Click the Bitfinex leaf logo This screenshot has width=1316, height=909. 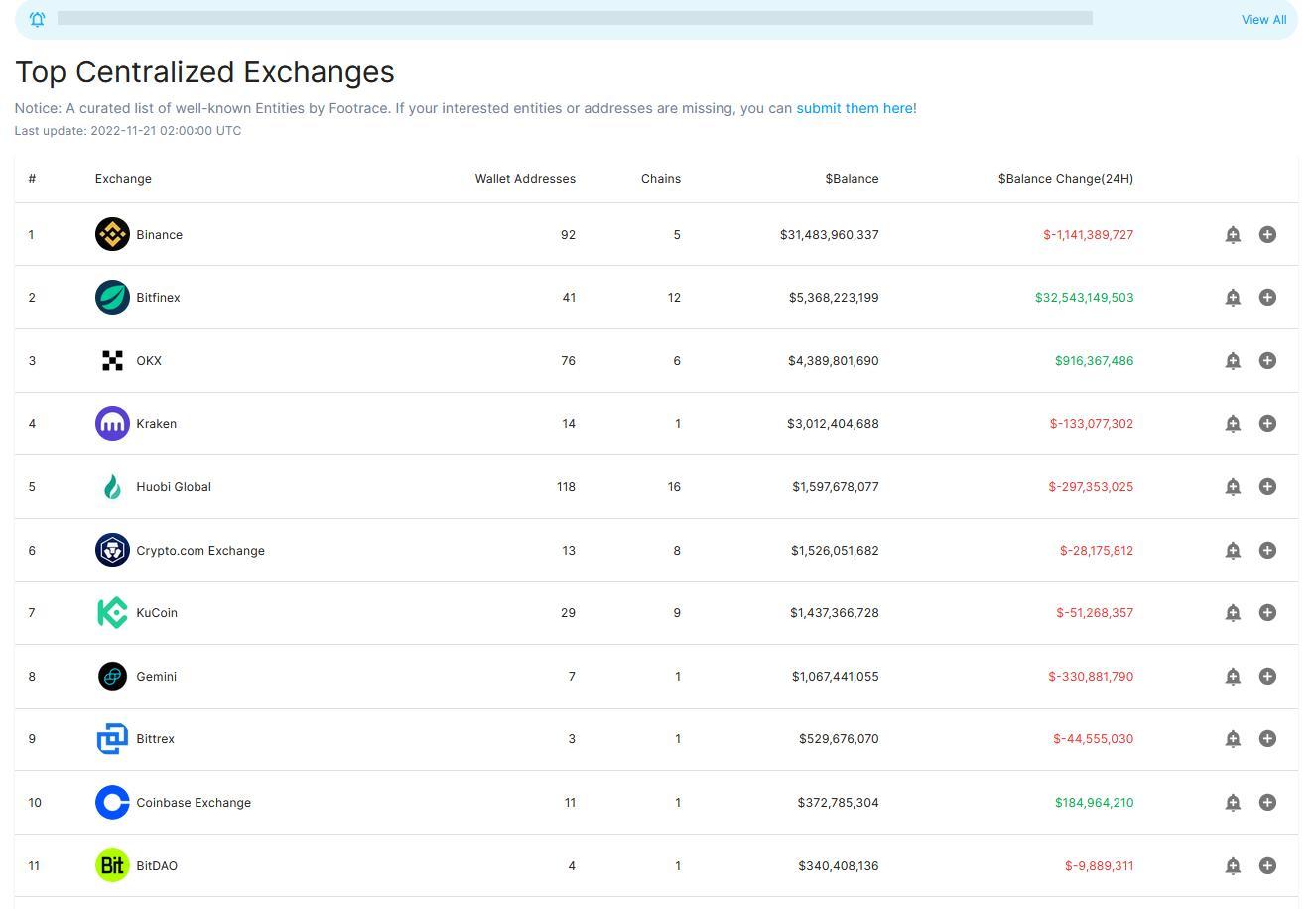[112, 298]
